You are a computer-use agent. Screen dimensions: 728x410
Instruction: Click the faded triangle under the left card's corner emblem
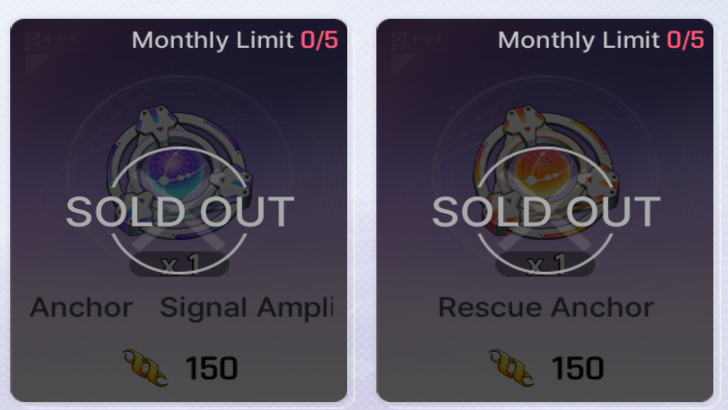[35, 66]
